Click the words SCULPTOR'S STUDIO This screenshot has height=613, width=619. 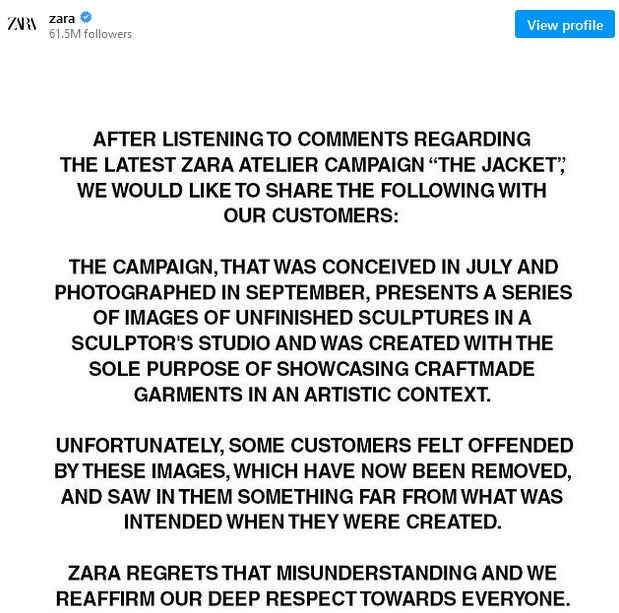coord(171,343)
